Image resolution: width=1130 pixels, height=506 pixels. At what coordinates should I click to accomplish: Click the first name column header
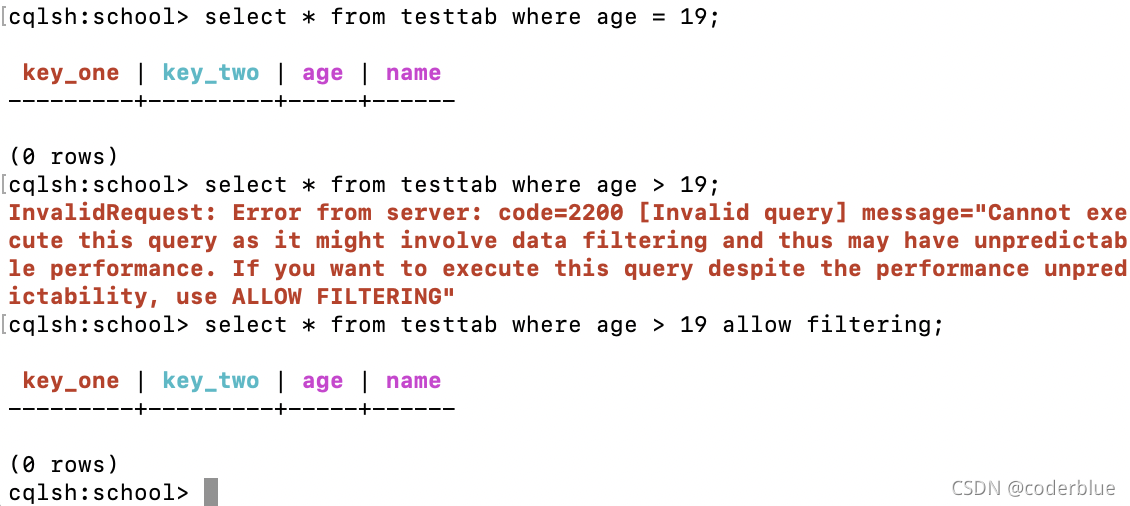click(413, 74)
